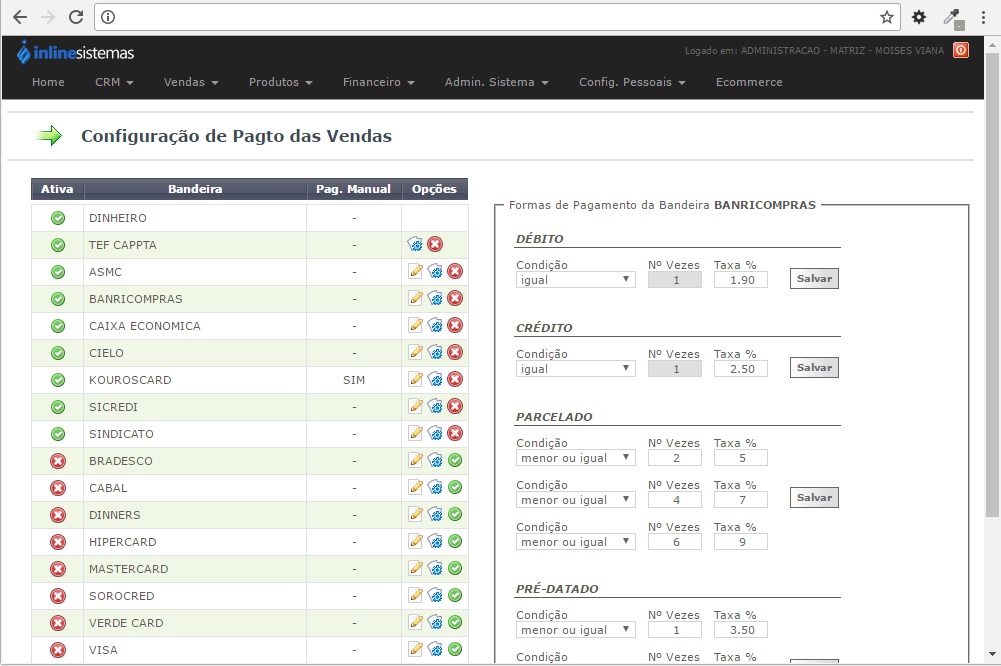This screenshot has height=666, width=1001.
Task: Click the page vertical scrollbar
Action: pyautogui.click(x=992, y=286)
